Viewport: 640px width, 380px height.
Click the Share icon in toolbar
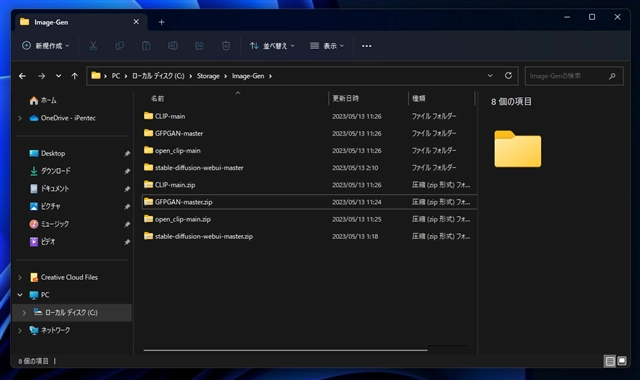click(x=199, y=46)
